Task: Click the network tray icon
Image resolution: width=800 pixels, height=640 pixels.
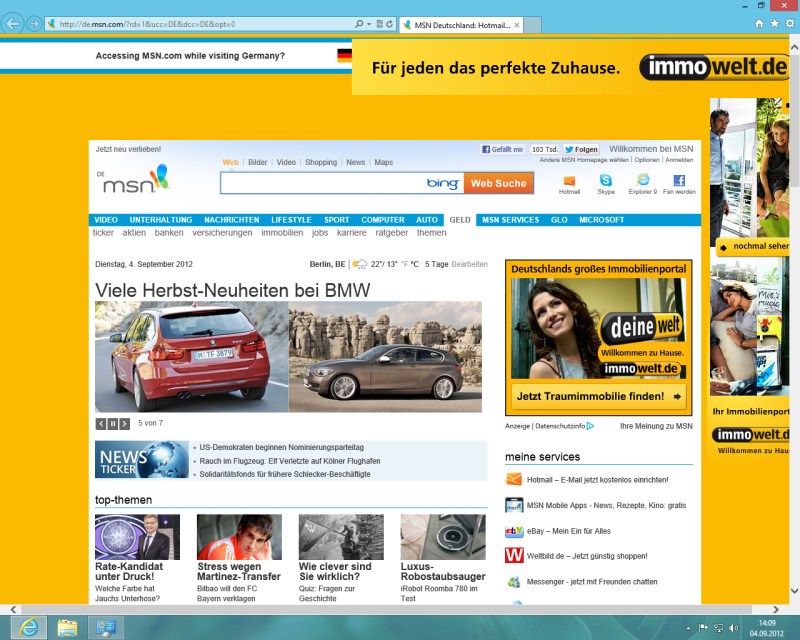Action: click(719, 628)
